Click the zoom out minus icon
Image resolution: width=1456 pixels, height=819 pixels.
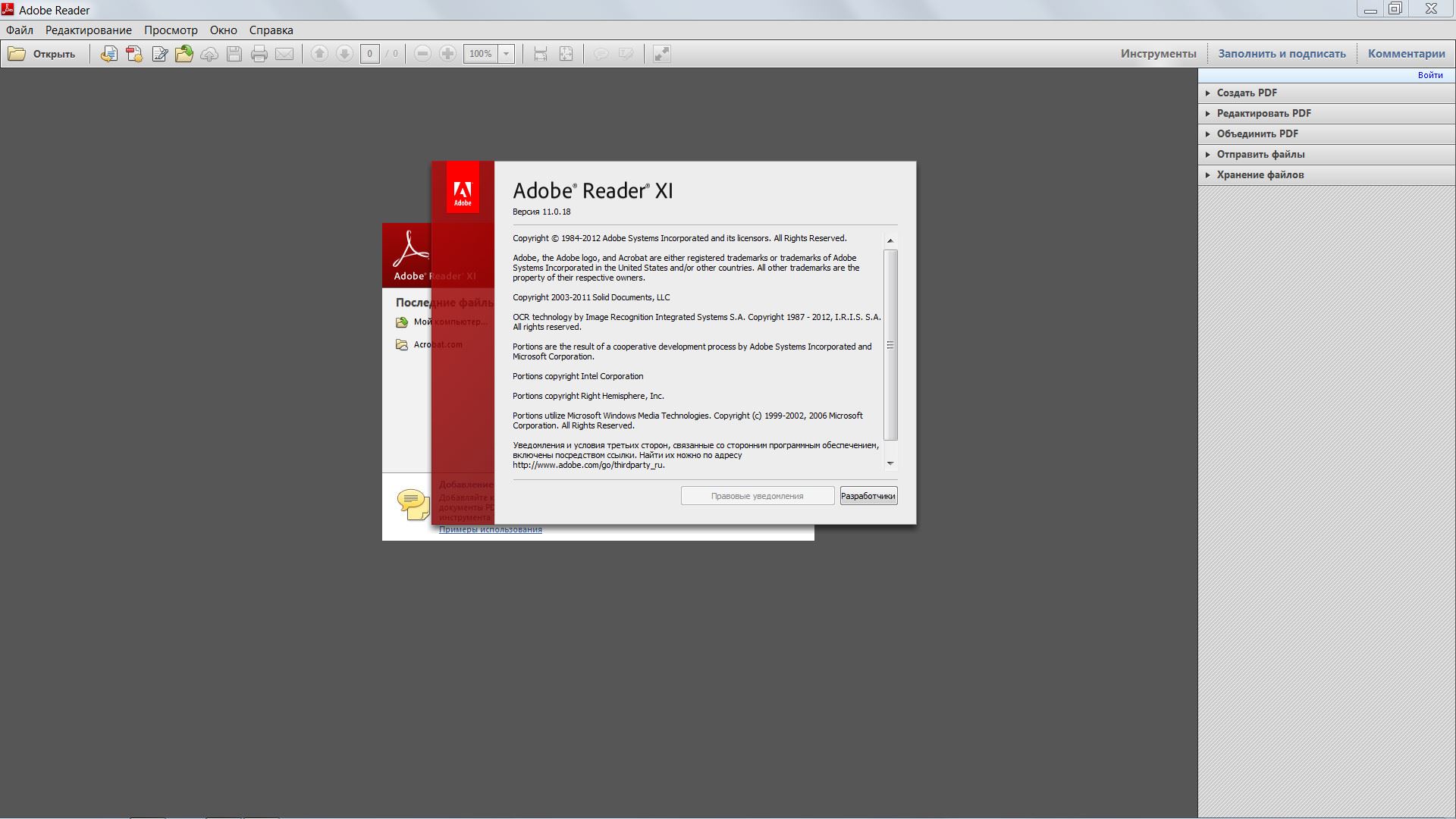(x=423, y=54)
